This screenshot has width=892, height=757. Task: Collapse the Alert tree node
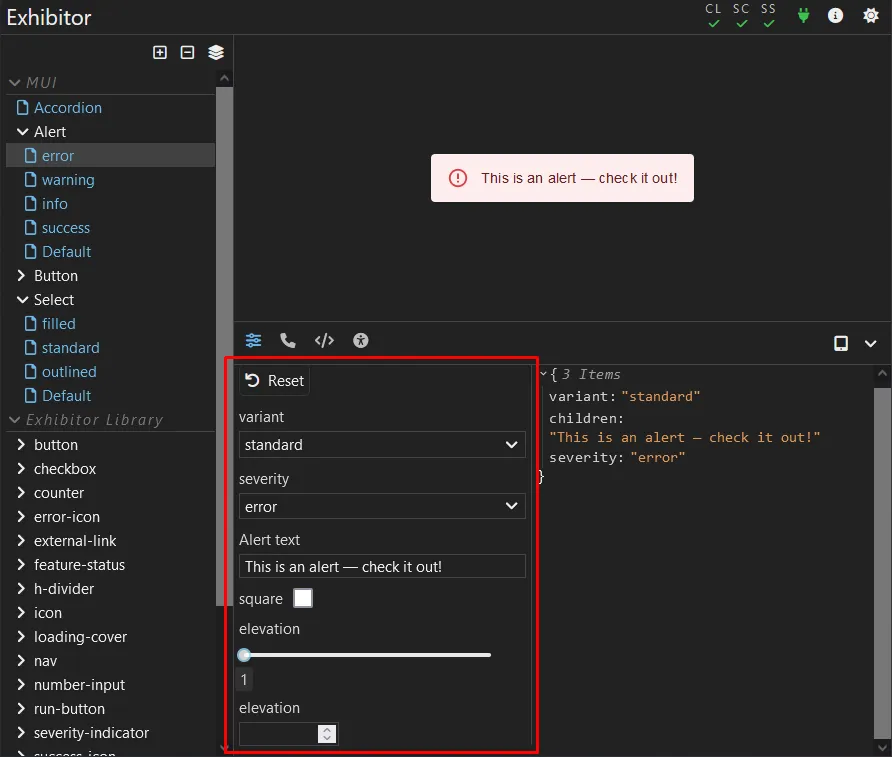[x=22, y=131]
